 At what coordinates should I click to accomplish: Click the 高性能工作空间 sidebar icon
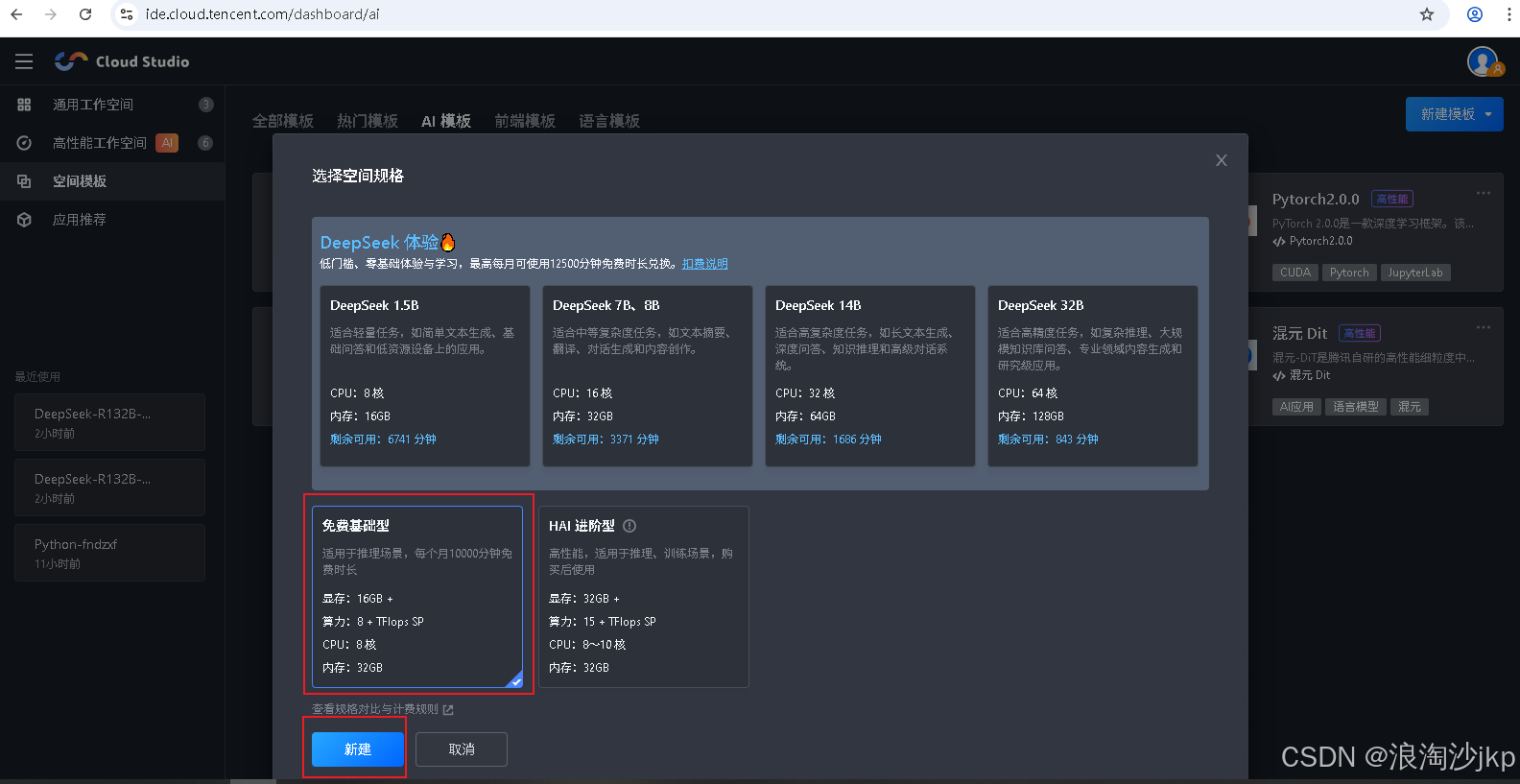point(24,143)
